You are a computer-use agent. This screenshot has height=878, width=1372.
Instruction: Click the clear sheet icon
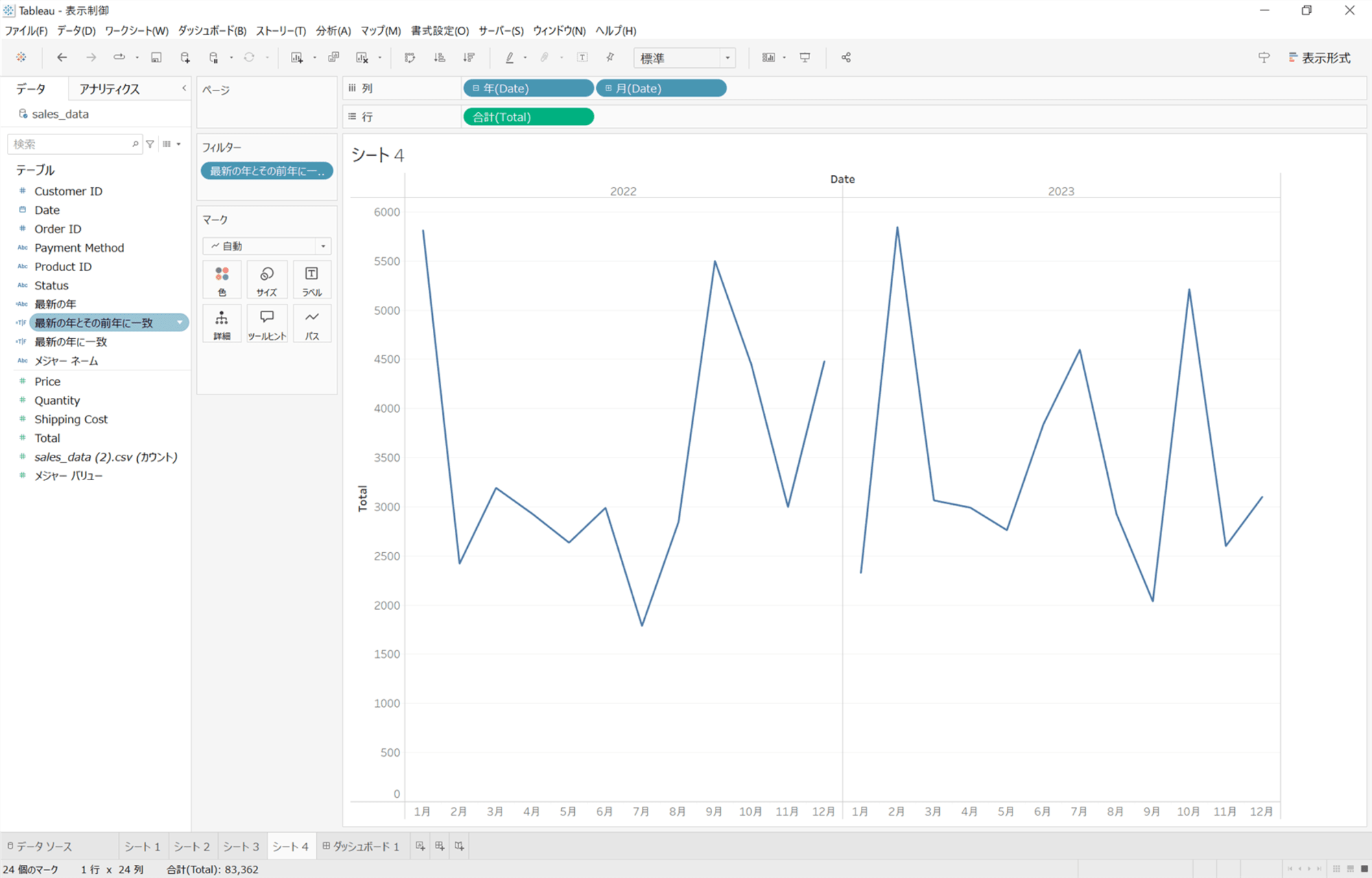coord(362,58)
